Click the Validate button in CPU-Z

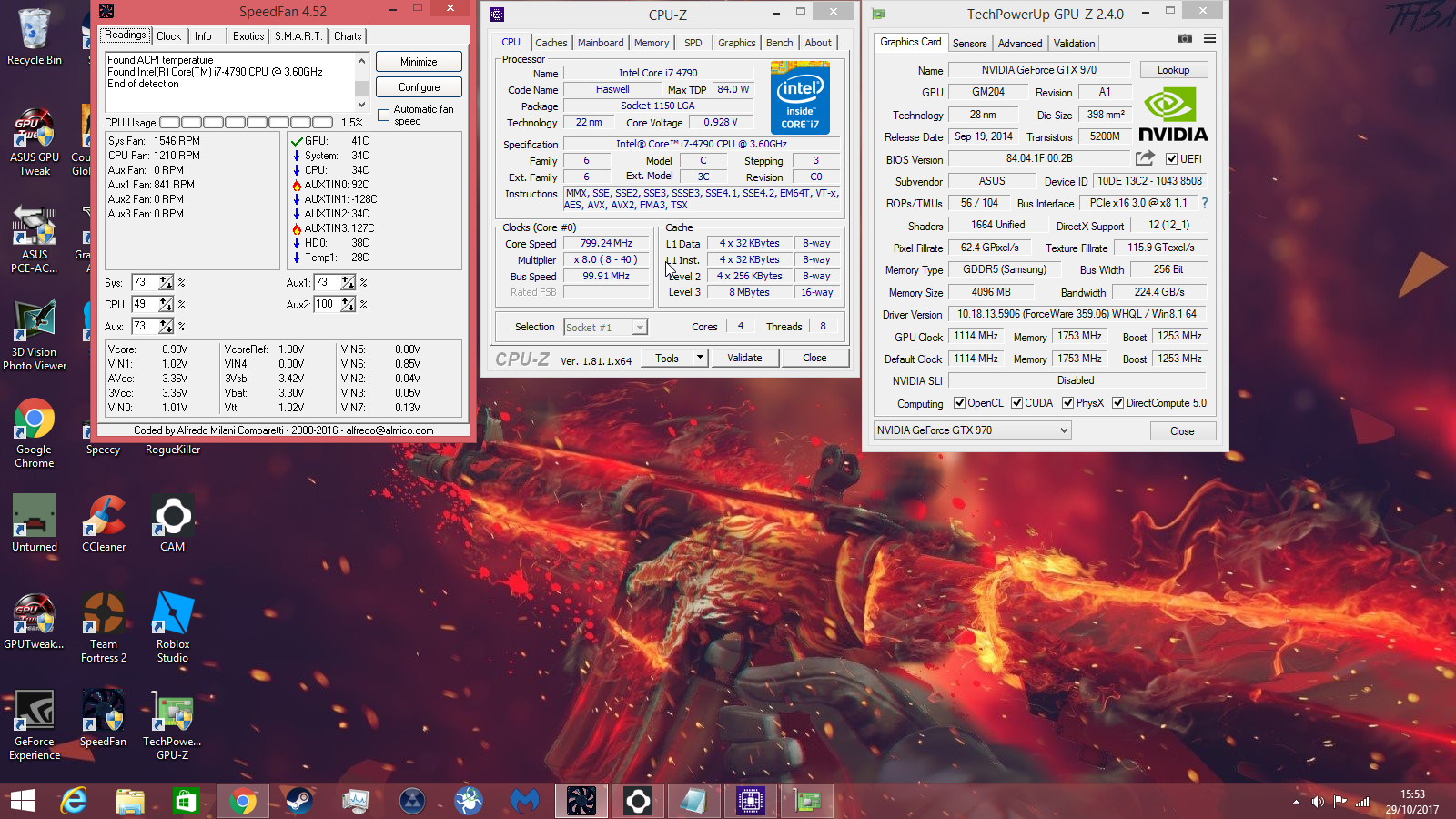coord(744,358)
